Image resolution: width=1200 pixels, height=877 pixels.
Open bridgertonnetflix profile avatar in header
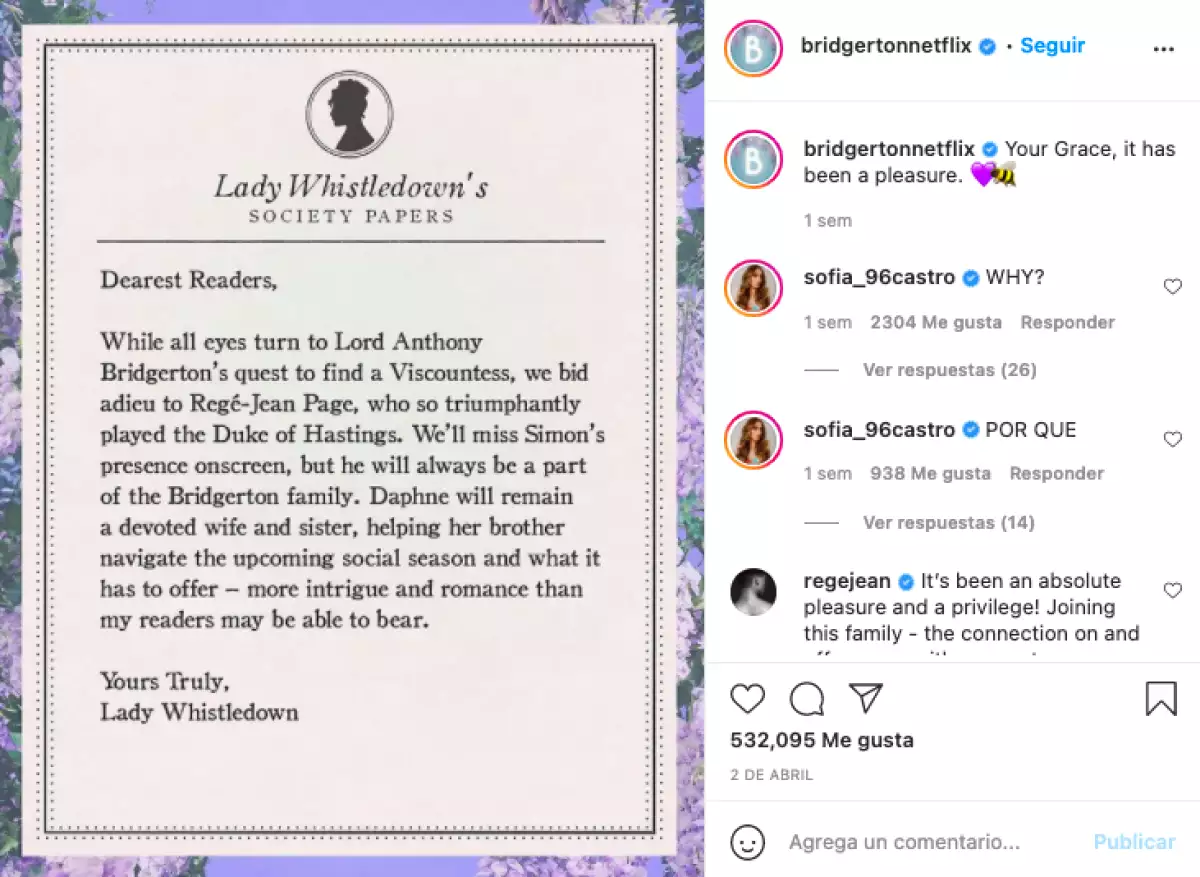pos(753,47)
